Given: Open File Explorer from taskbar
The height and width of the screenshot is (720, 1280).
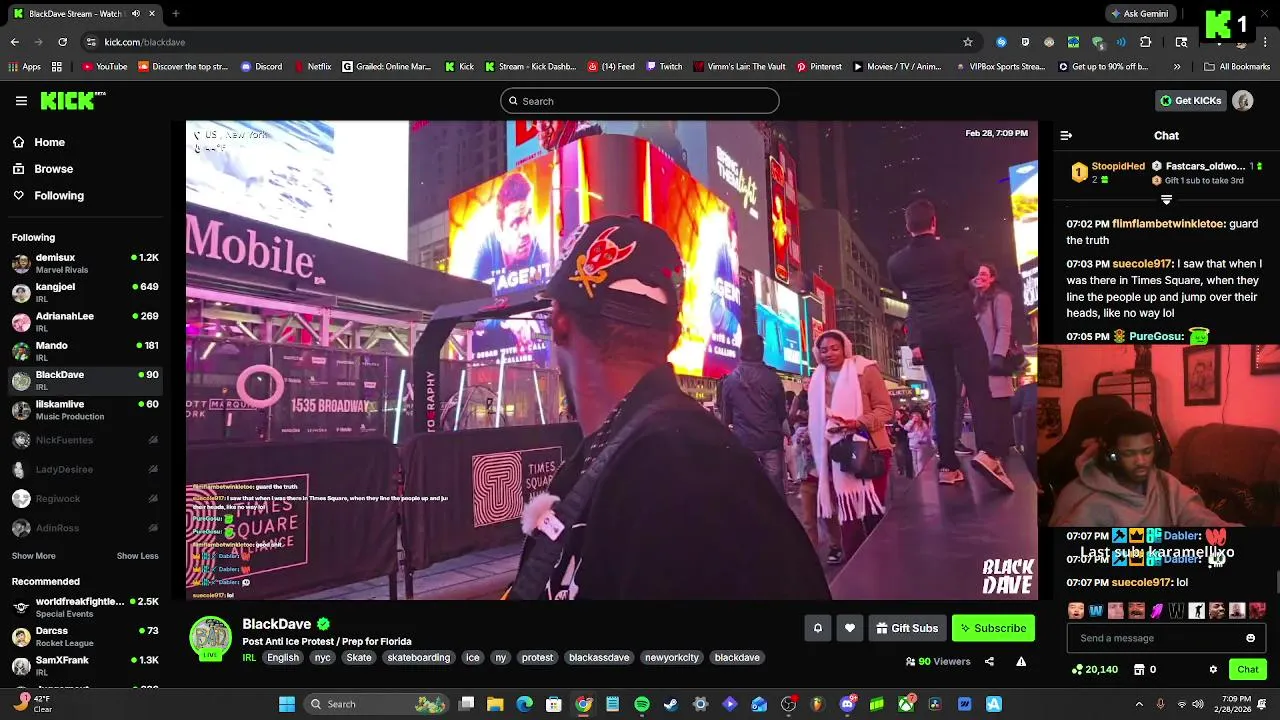Looking at the screenshot, I should [x=495, y=704].
